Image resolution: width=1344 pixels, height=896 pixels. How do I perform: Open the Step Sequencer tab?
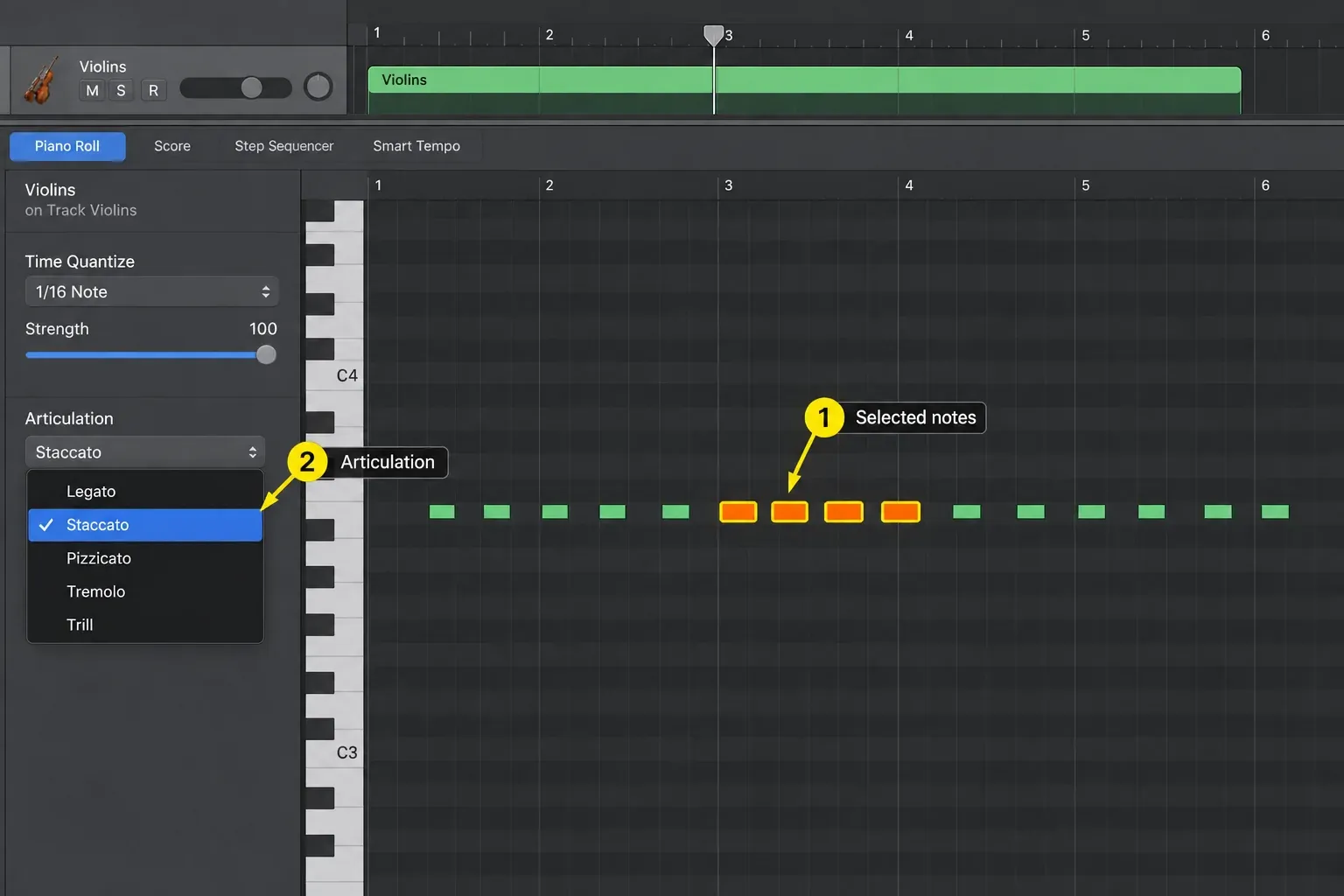(x=284, y=146)
